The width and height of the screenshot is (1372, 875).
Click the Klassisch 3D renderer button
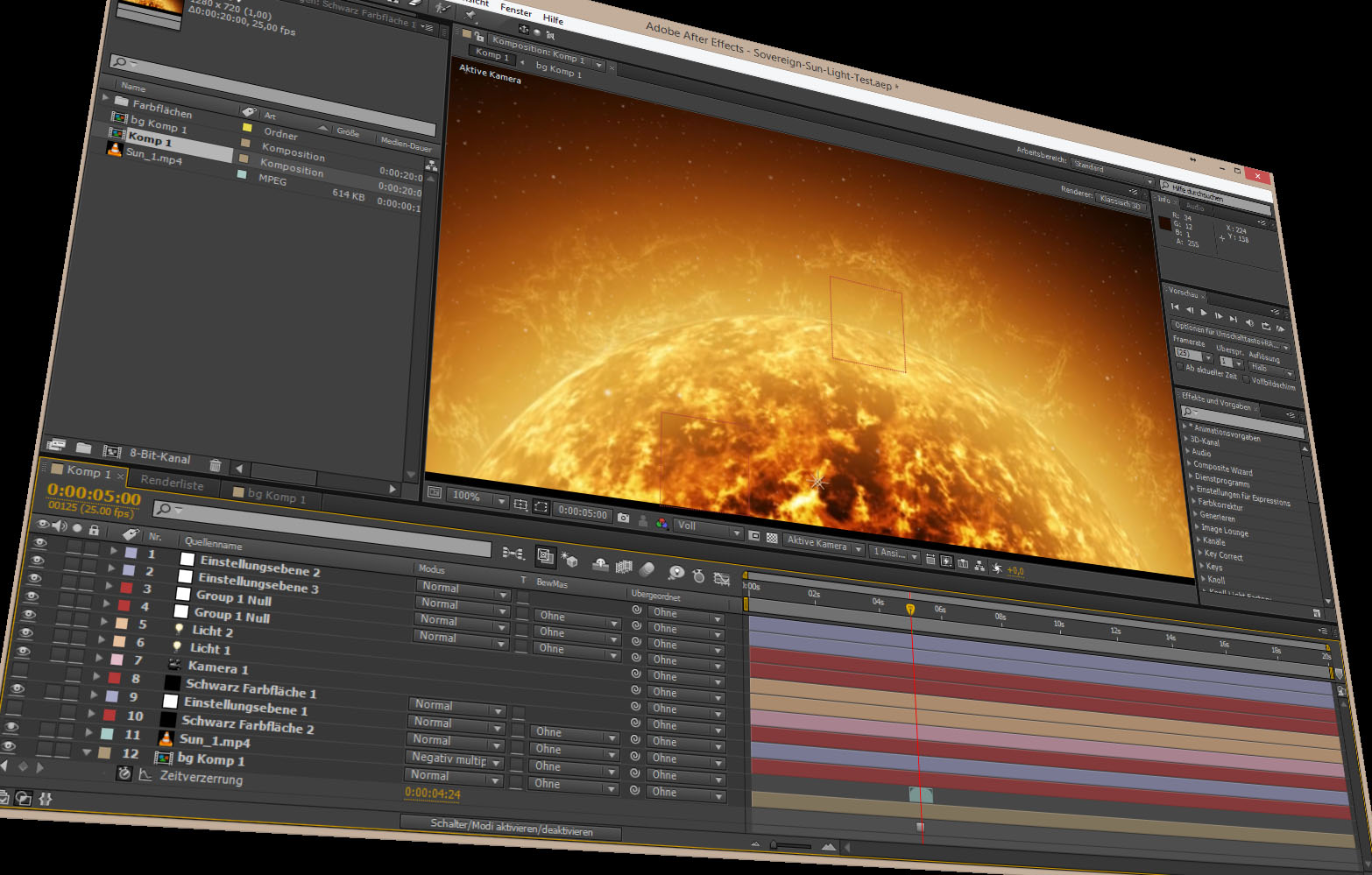coord(1121,201)
